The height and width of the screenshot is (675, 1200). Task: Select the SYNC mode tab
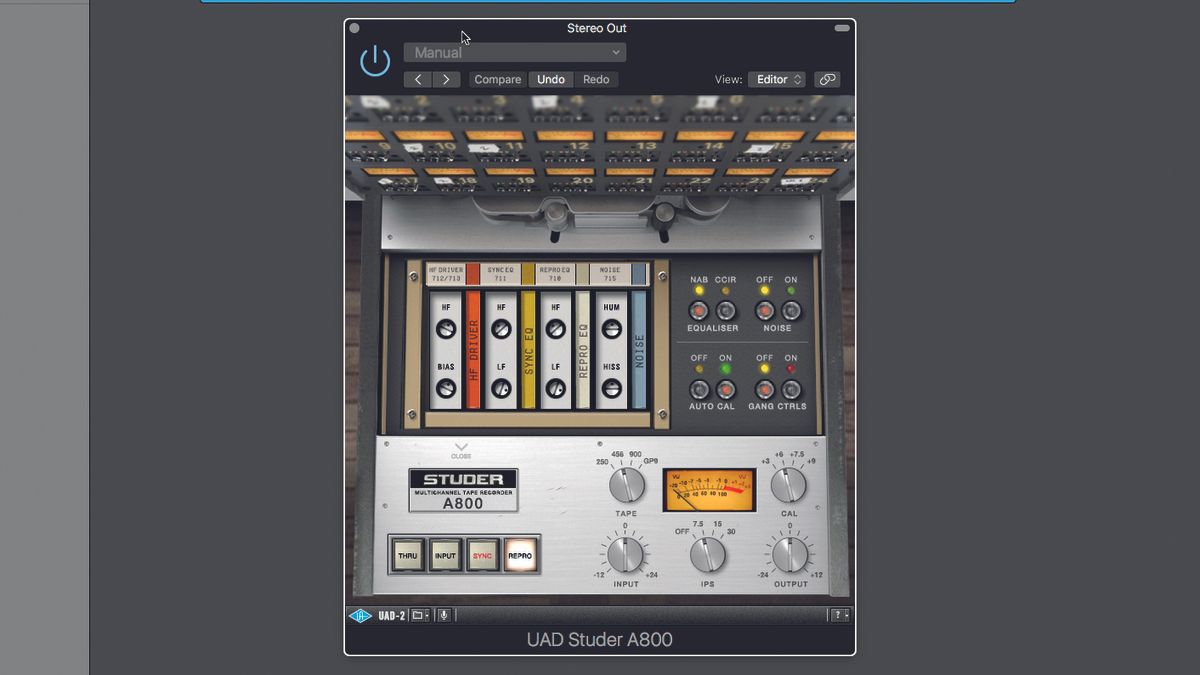click(x=482, y=554)
